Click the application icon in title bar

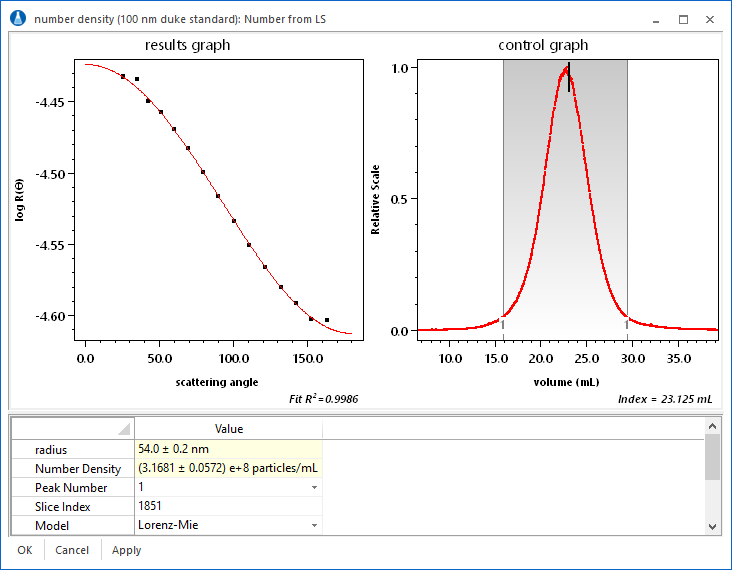pyautogui.click(x=17, y=19)
